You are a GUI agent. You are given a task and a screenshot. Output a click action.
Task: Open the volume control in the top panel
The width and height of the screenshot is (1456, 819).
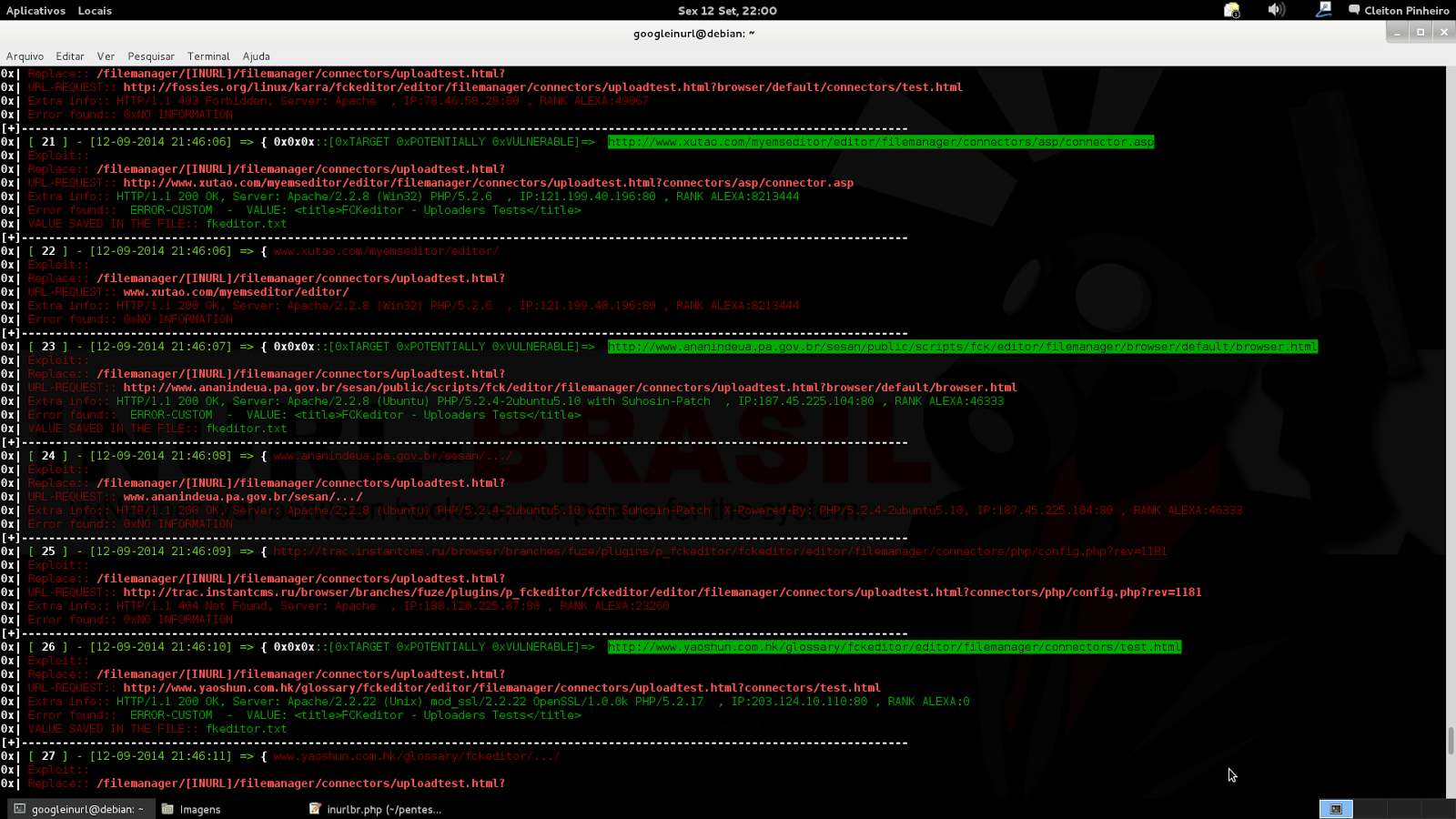tap(1277, 10)
